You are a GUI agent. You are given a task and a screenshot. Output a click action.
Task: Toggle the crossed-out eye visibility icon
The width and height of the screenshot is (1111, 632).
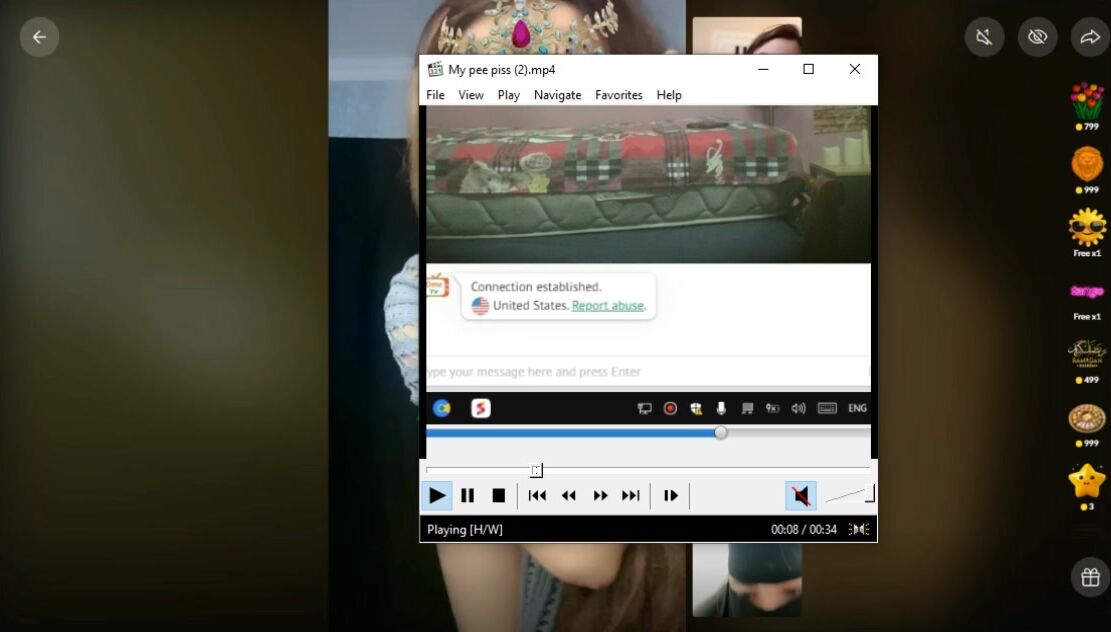pyautogui.click(x=1037, y=37)
